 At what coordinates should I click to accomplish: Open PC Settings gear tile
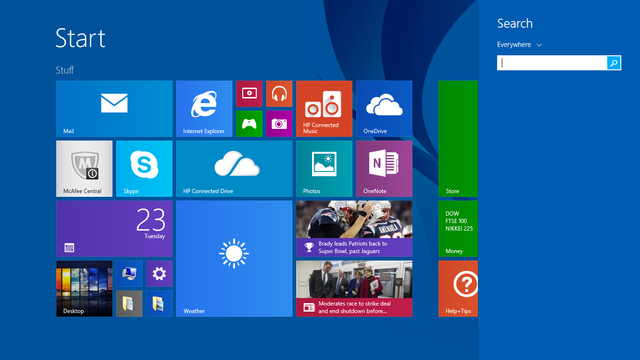point(159,273)
